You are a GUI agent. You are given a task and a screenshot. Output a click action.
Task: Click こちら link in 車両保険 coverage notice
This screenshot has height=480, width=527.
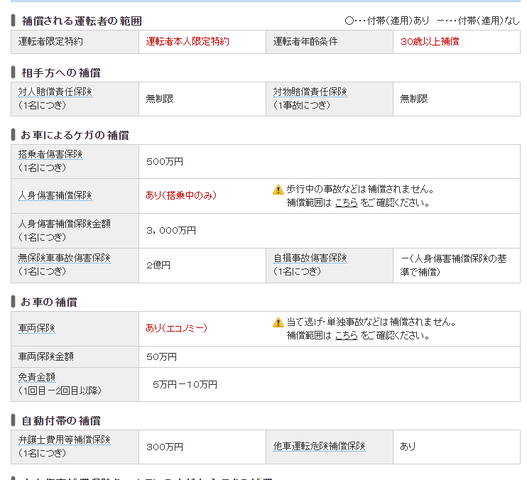tap(347, 336)
